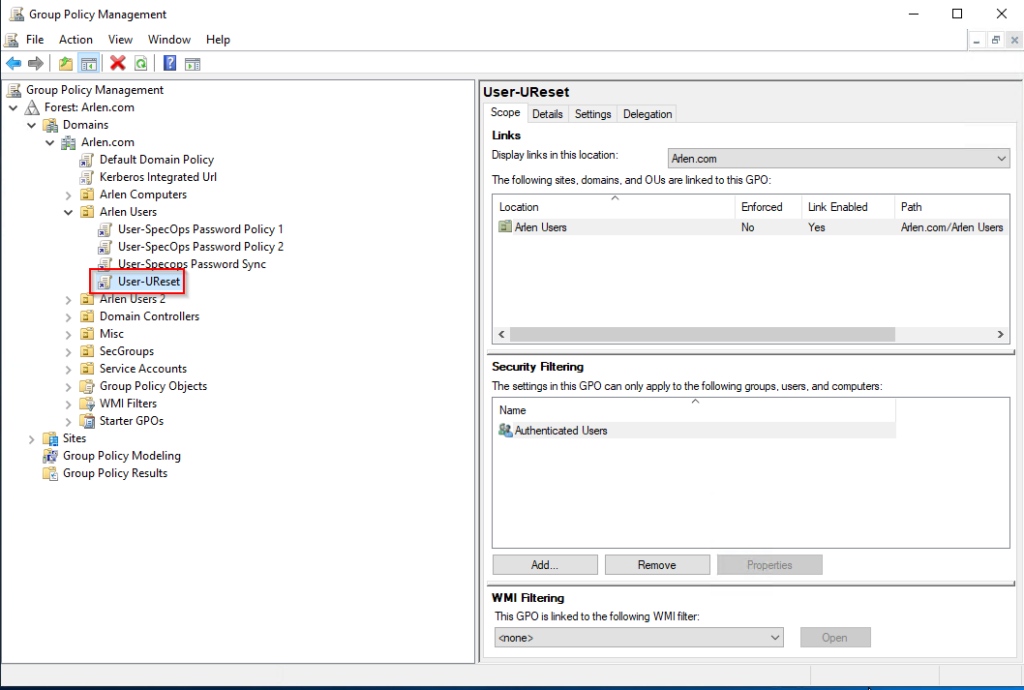Open the WMI filter dropdown showing <none>

click(639, 638)
